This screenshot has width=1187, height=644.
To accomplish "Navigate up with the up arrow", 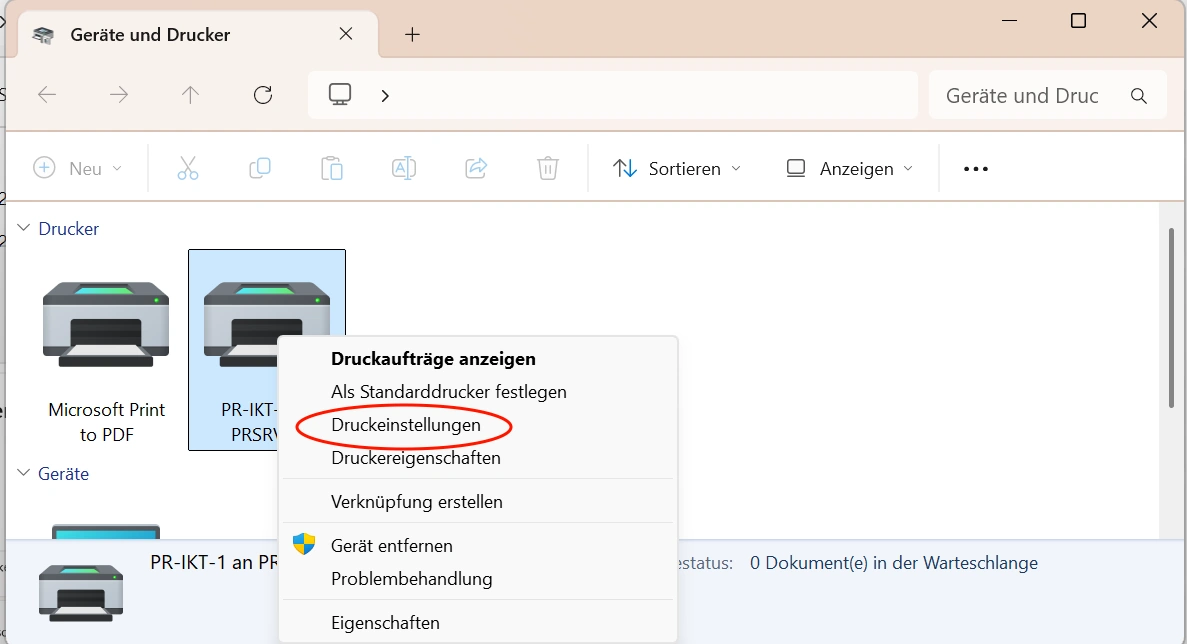I will (190, 95).
